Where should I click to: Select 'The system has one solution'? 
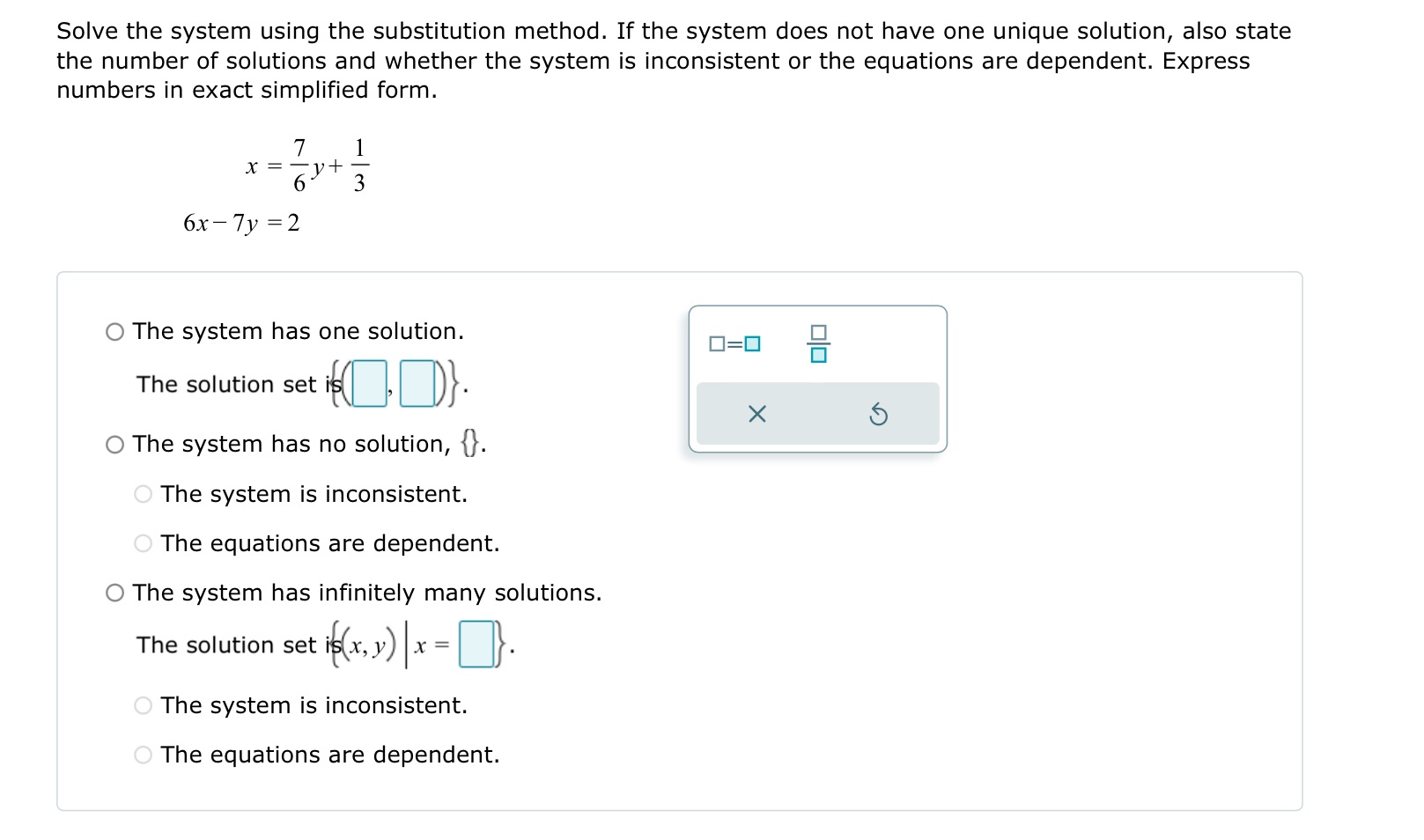click(114, 332)
